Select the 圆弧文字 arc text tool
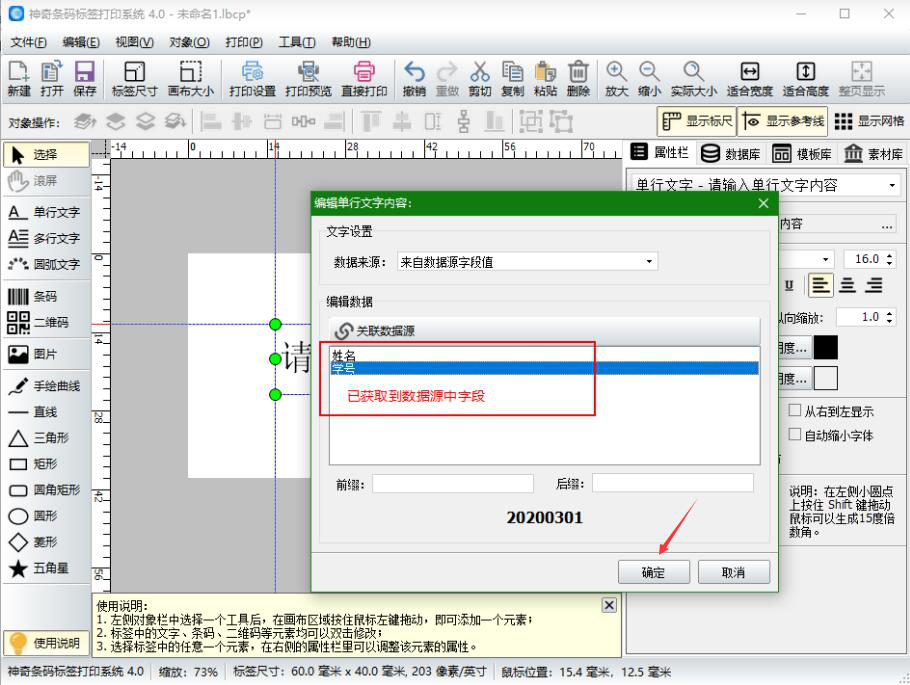This screenshot has height=685, width=910. 45,266
